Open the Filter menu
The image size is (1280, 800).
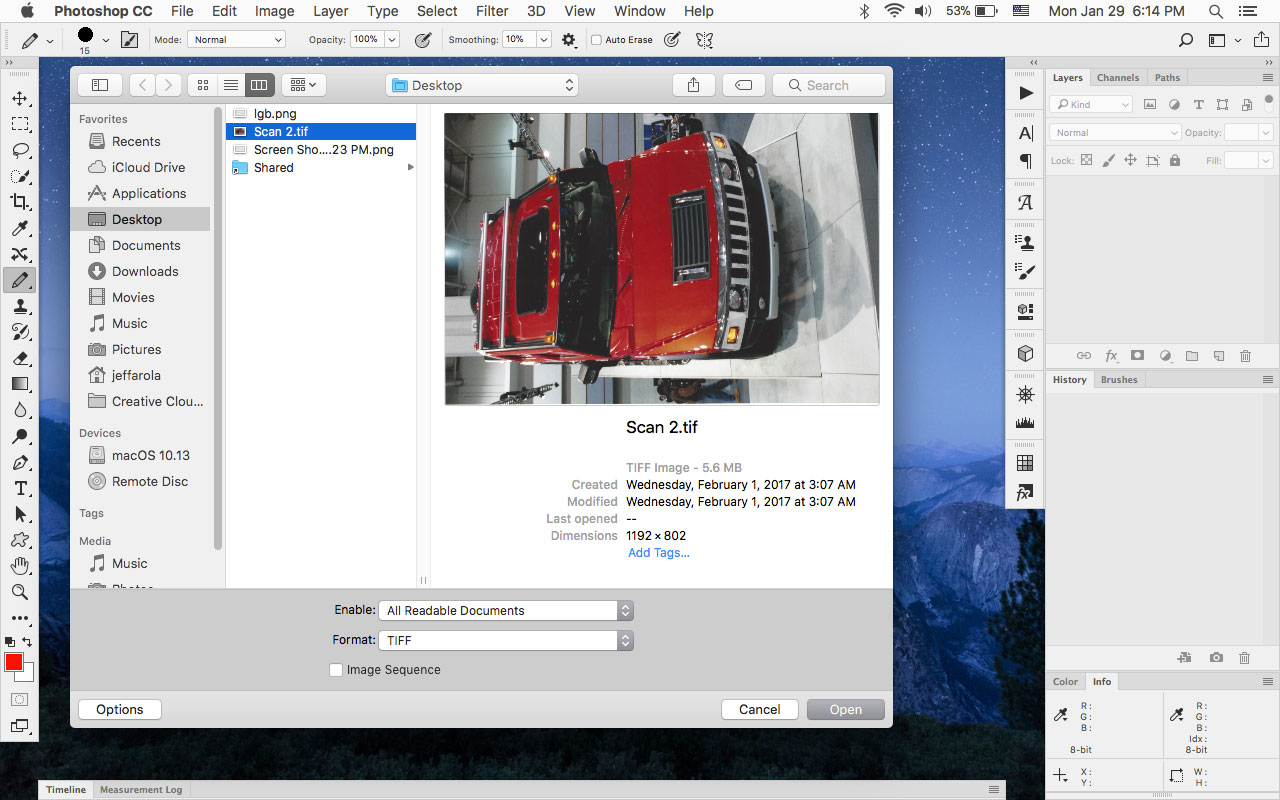[x=492, y=11]
